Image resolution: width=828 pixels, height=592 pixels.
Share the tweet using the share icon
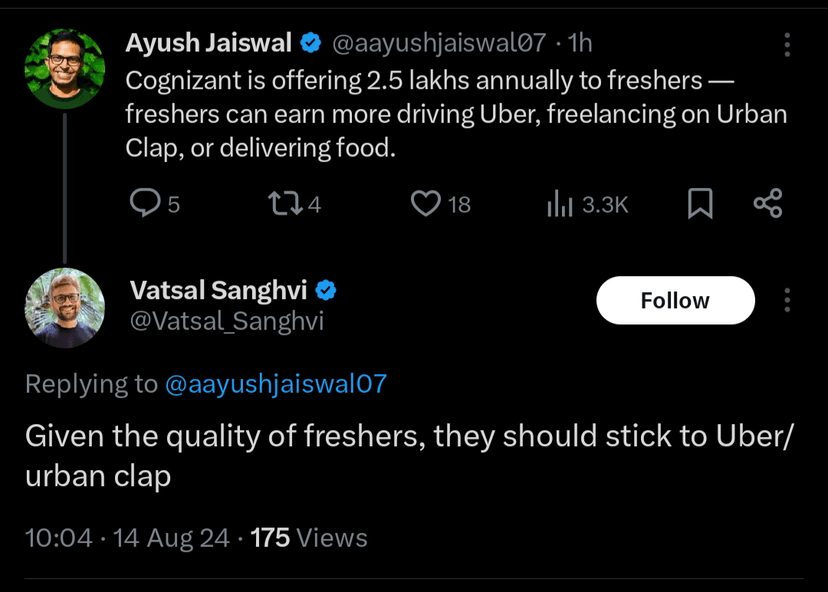click(767, 204)
